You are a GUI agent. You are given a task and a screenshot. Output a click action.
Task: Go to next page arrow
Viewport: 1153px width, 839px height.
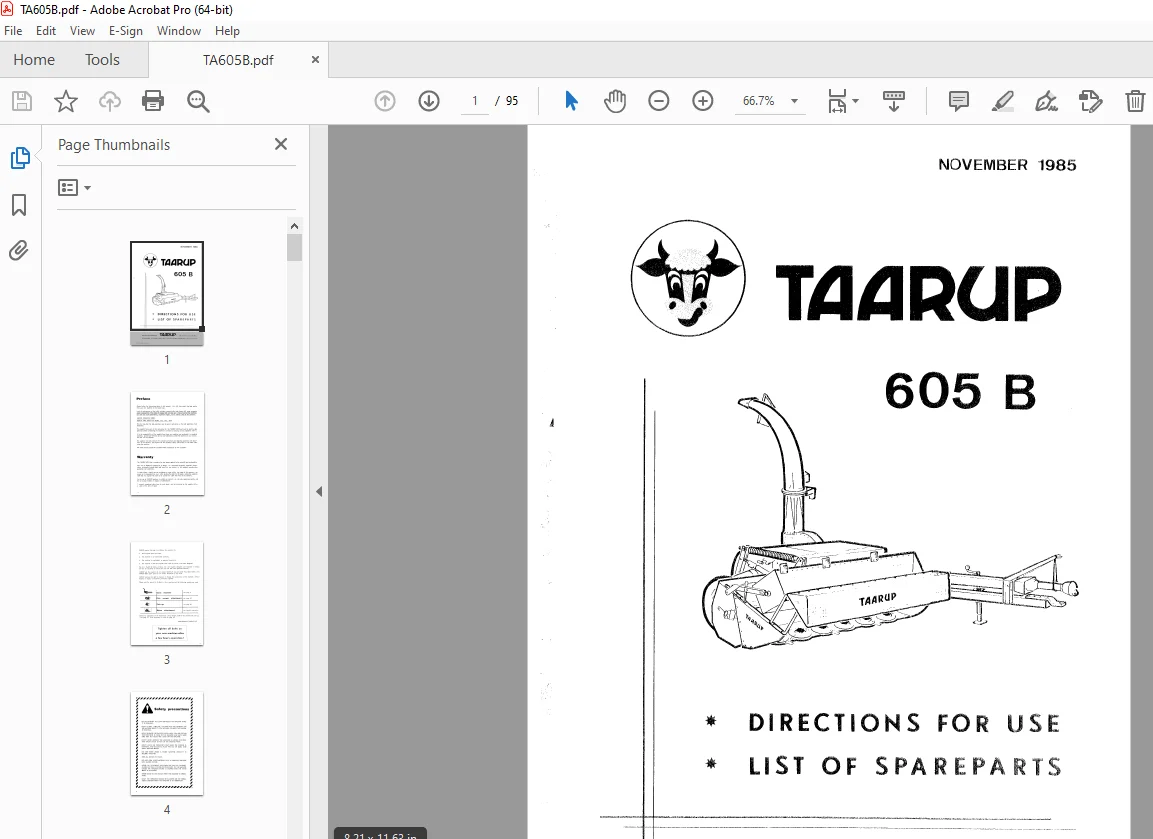pyautogui.click(x=429, y=101)
